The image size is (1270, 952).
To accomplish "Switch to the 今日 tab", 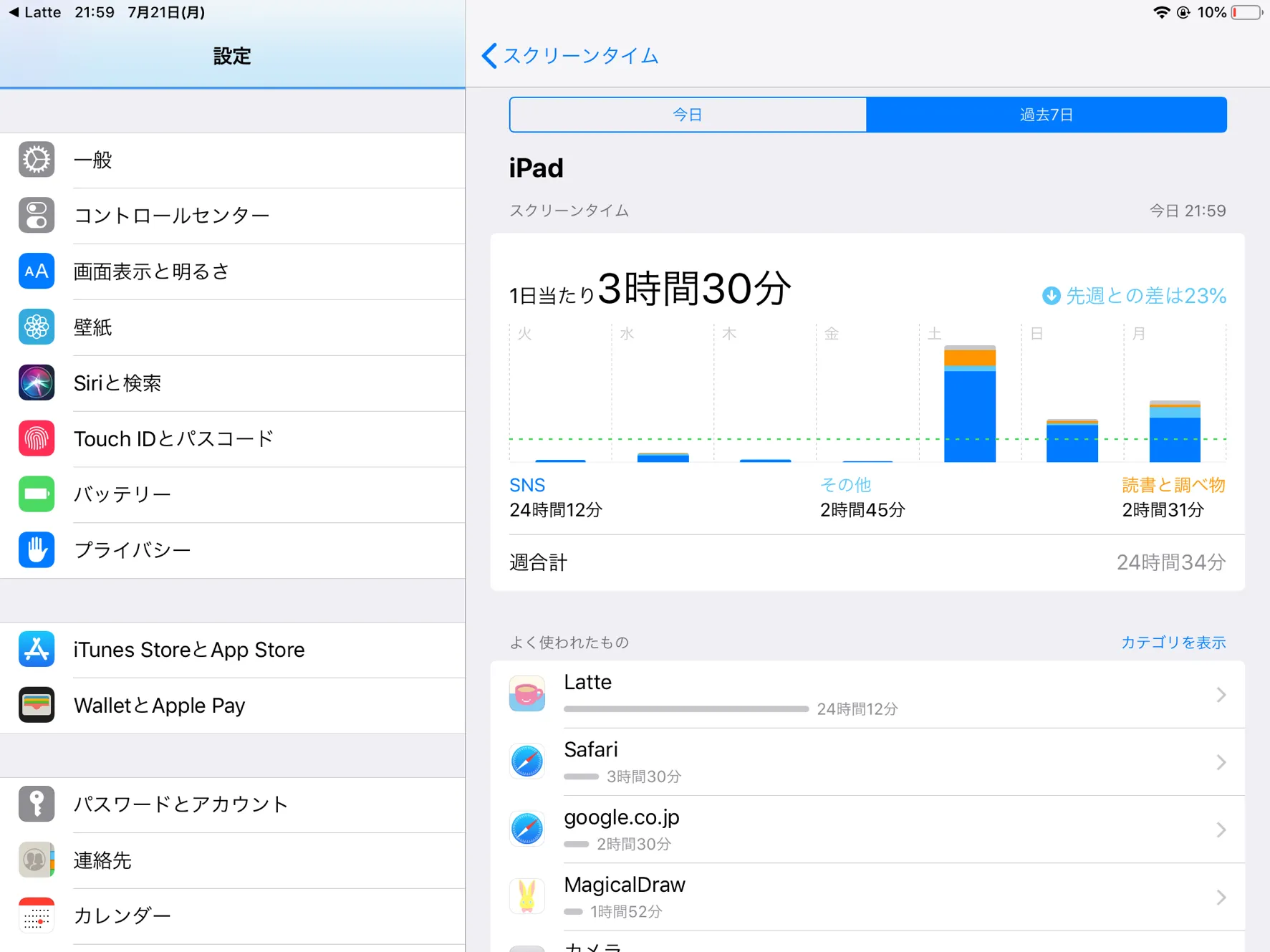I will [x=688, y=115].
